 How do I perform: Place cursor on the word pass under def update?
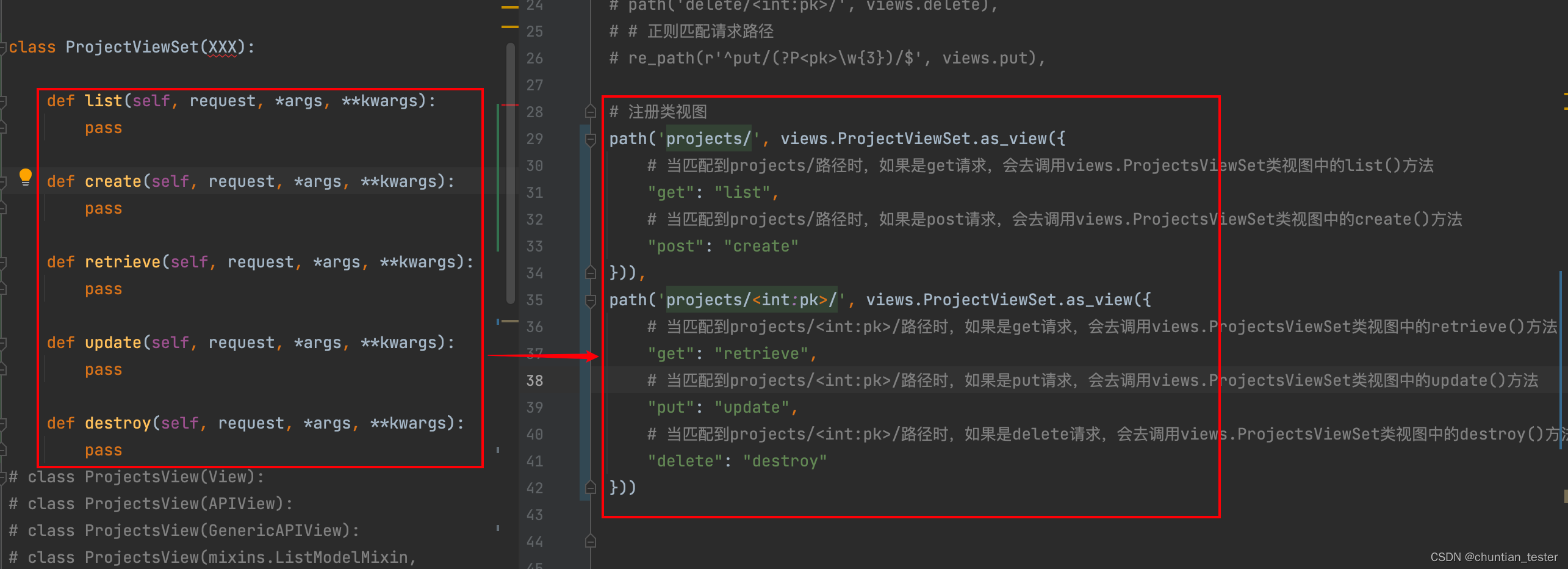pos(102,369)
